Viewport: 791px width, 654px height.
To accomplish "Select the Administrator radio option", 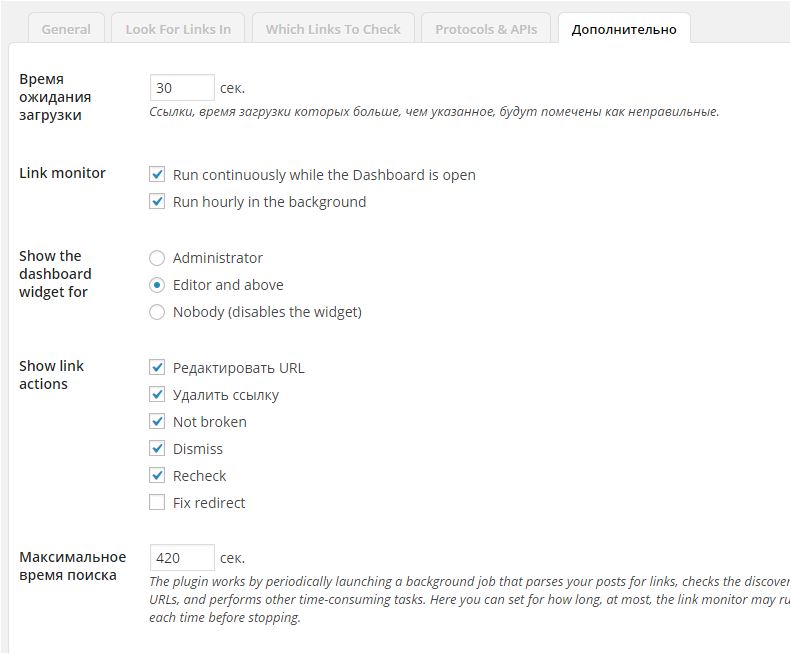I will [157, 258].
